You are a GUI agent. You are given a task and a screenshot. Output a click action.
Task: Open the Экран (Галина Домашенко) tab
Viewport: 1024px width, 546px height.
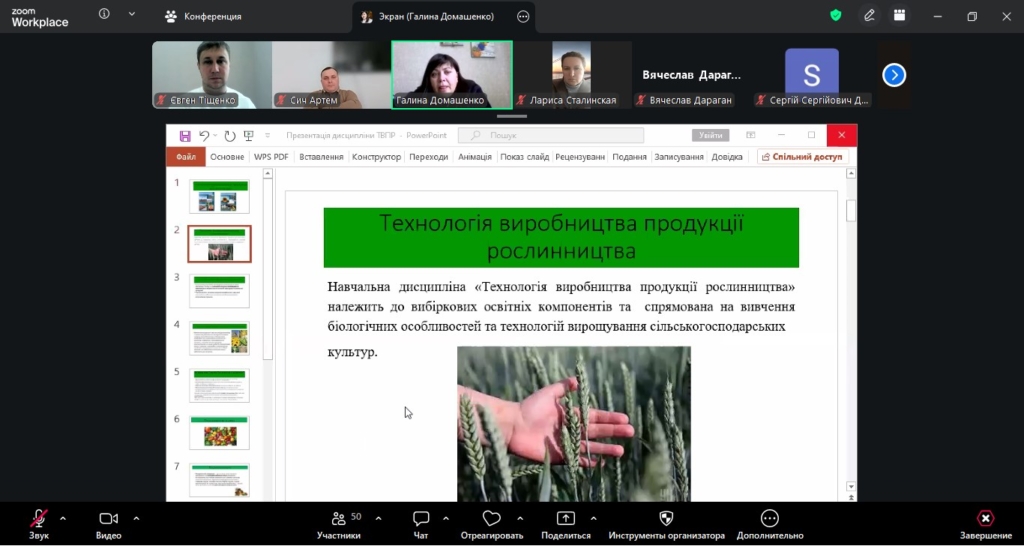click(x=434, y=17)
